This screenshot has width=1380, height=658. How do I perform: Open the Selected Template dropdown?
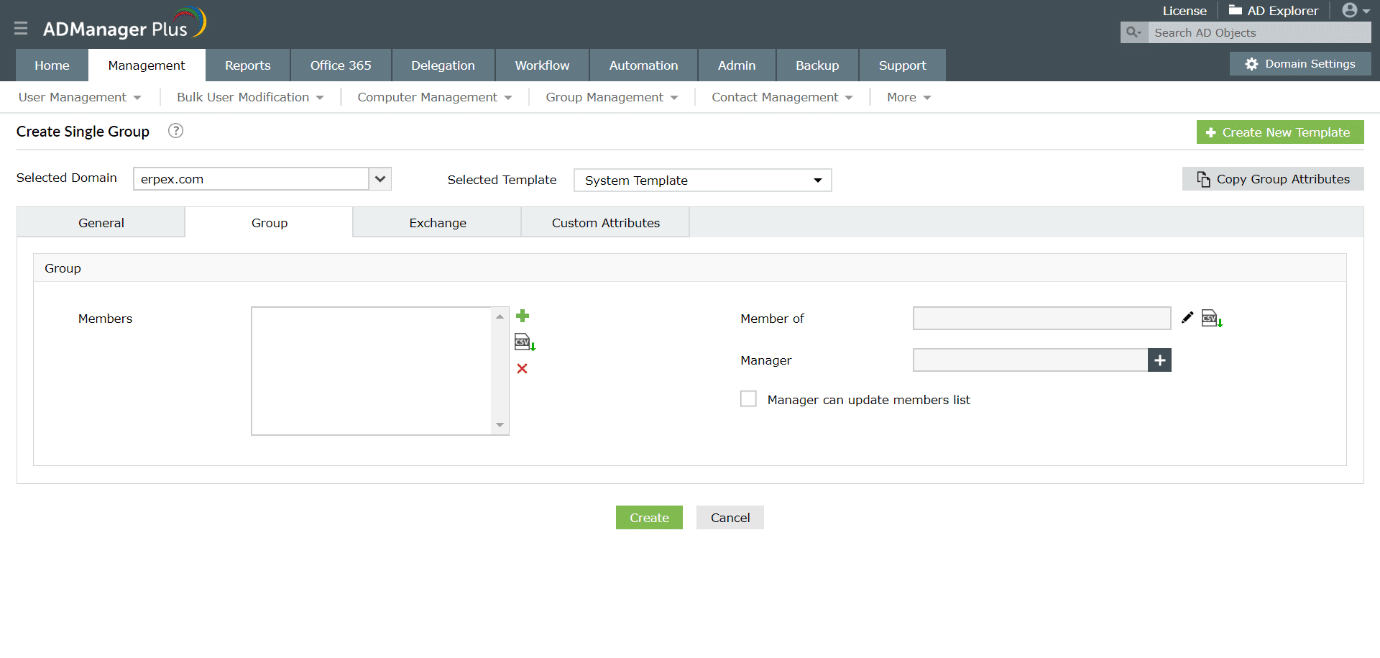pyautogui.click(x=702, y=180)
